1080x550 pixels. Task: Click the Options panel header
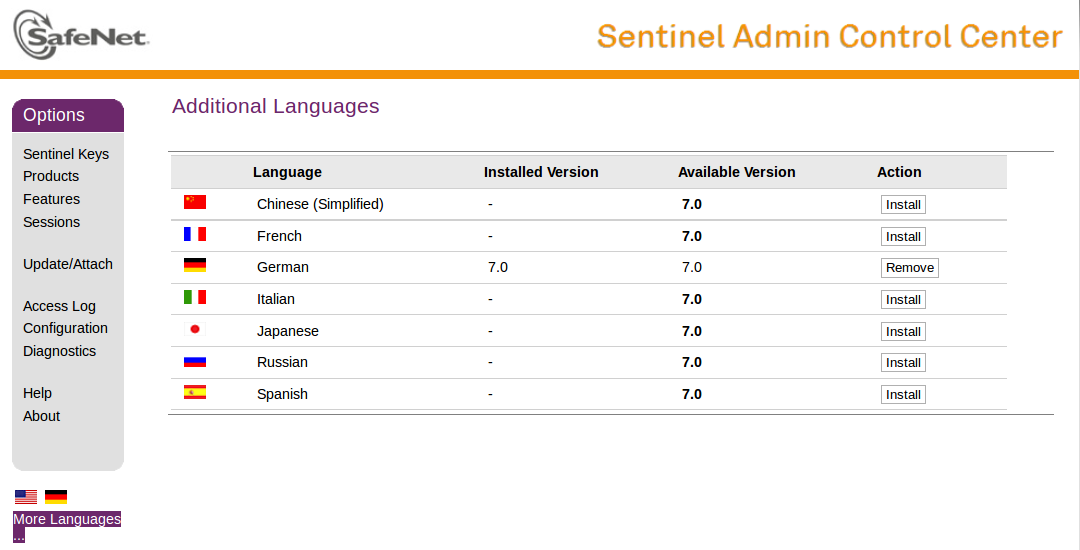click(x=68, y=116)
